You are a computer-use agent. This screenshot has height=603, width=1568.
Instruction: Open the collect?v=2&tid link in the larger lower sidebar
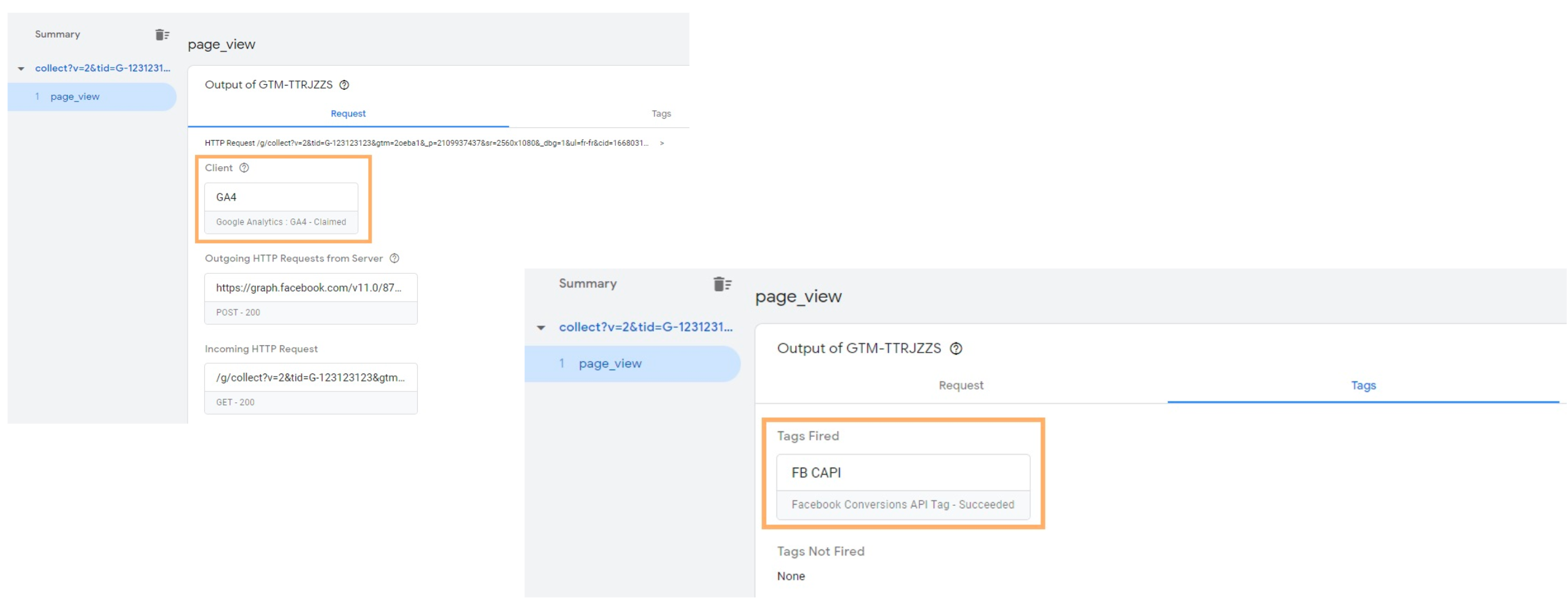point(645,327)
